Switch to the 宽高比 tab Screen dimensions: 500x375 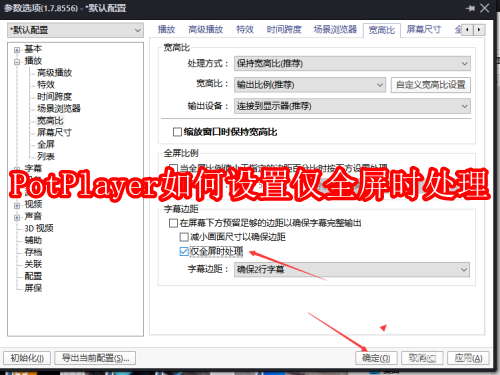382,30
